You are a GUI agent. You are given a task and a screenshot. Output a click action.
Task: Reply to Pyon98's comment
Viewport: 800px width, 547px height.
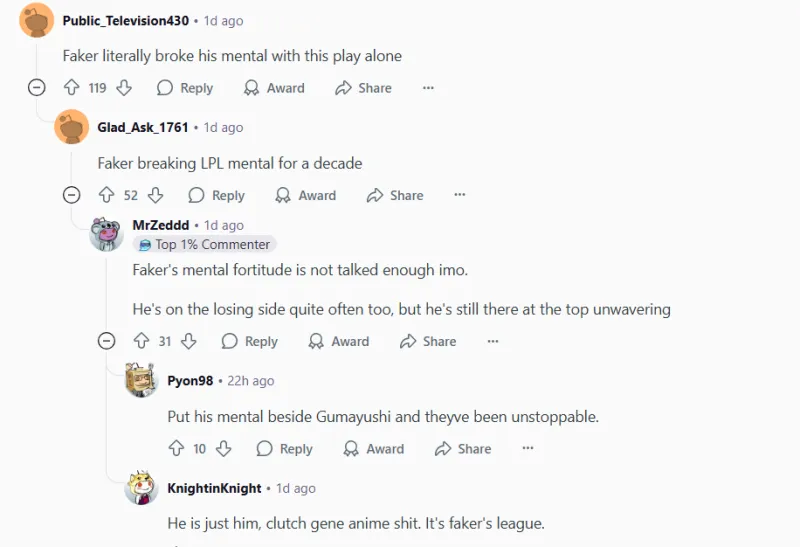tap(285, 448)
